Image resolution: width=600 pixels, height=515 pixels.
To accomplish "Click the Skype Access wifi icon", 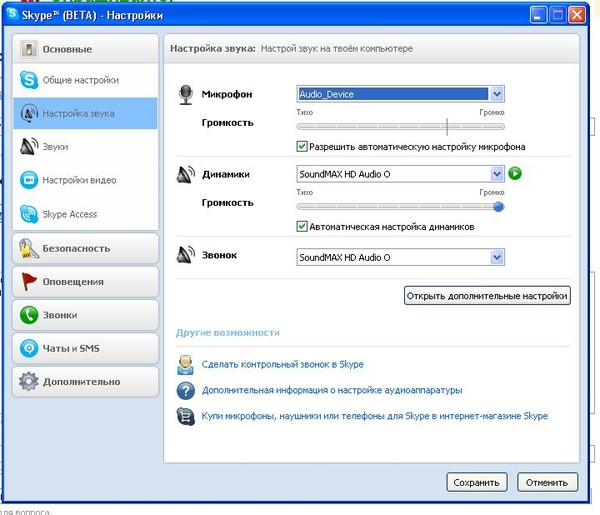I will [x=29, y=214].
